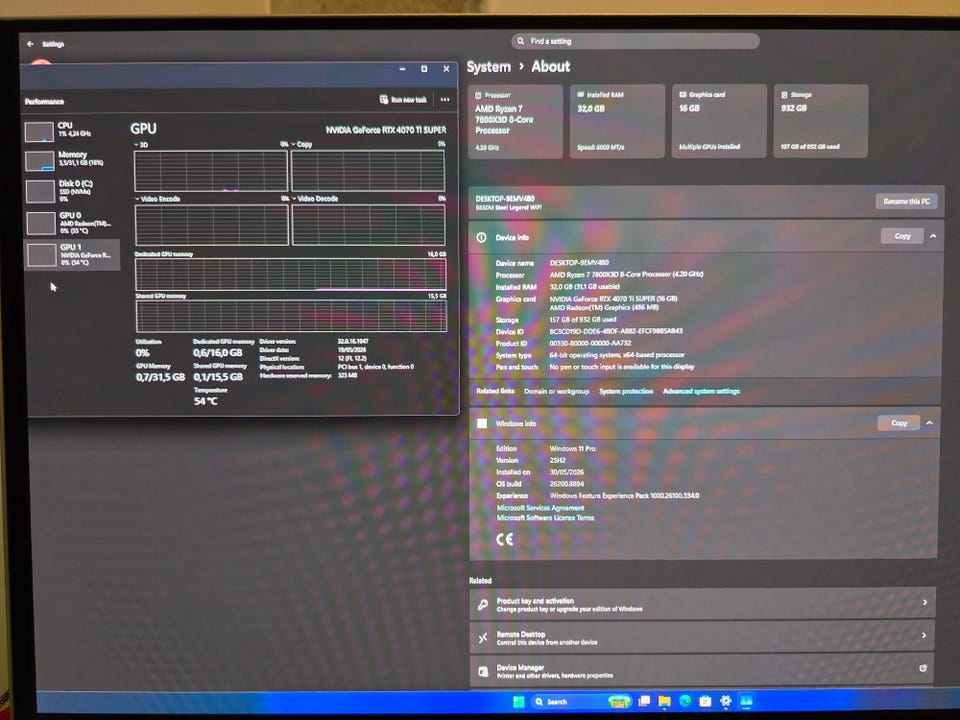Open Remote Desktop settings row
The height and width of the screenshot is (720, 960).
[x=702, y=637]
